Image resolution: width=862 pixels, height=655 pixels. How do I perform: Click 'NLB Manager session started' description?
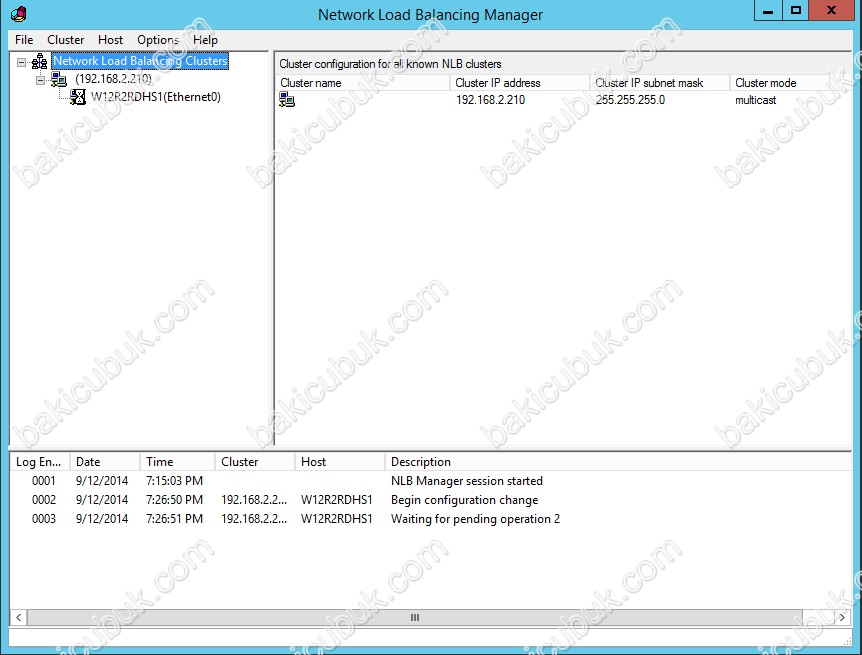[x=467, y=481]
